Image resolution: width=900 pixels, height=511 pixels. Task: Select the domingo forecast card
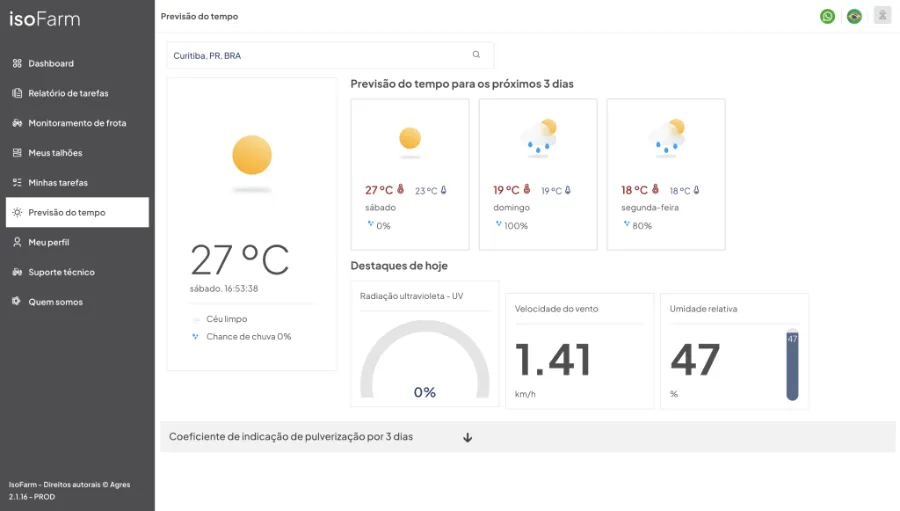pos(538,175)
